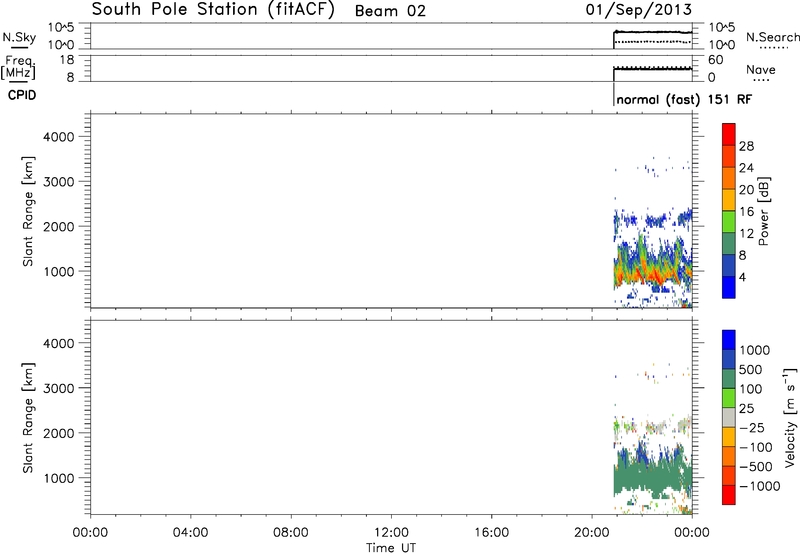Click the Velocity [m s⁻¹] colorbar title
Viewport: 800px width, 554px height.
point(790,417)
